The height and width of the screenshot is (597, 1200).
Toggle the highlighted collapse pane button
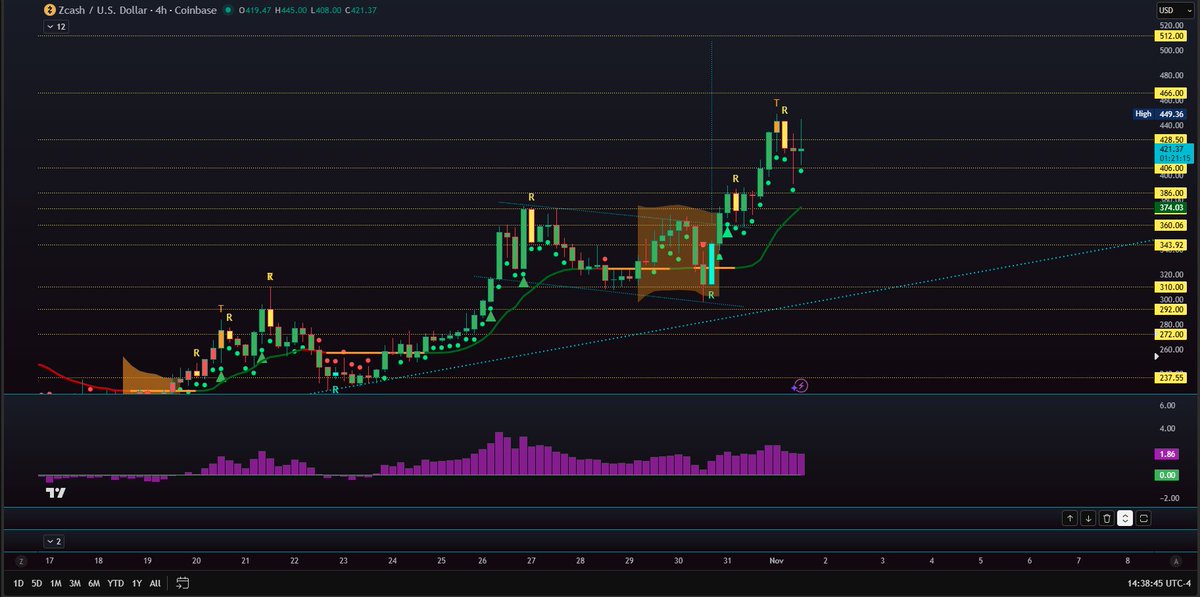(1125, 518)
